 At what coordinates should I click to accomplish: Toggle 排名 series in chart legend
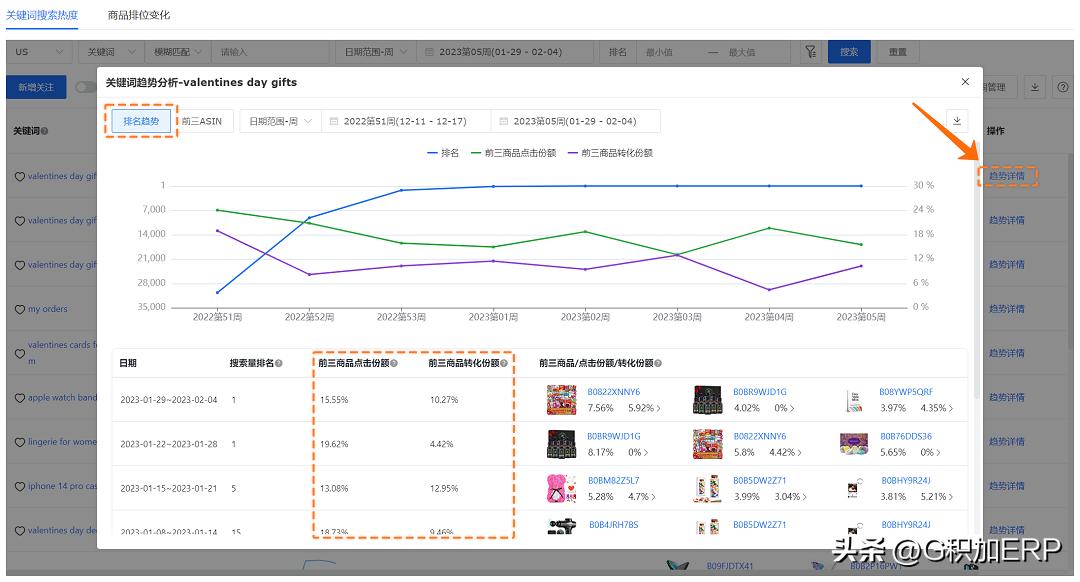[443, 153]
